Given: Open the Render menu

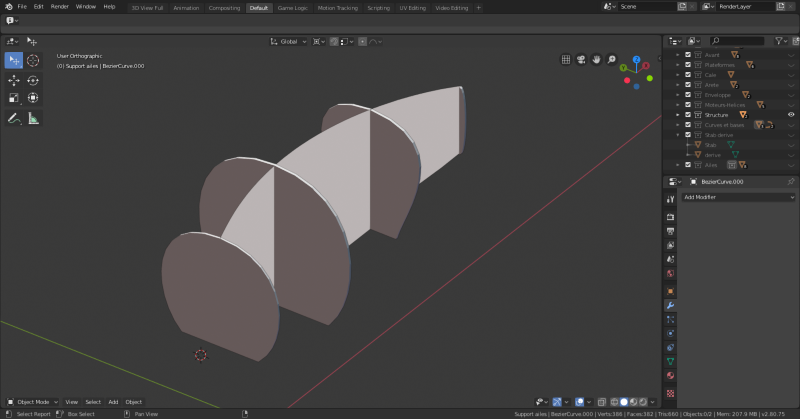Looking at the screenshot, I should 60,7.
